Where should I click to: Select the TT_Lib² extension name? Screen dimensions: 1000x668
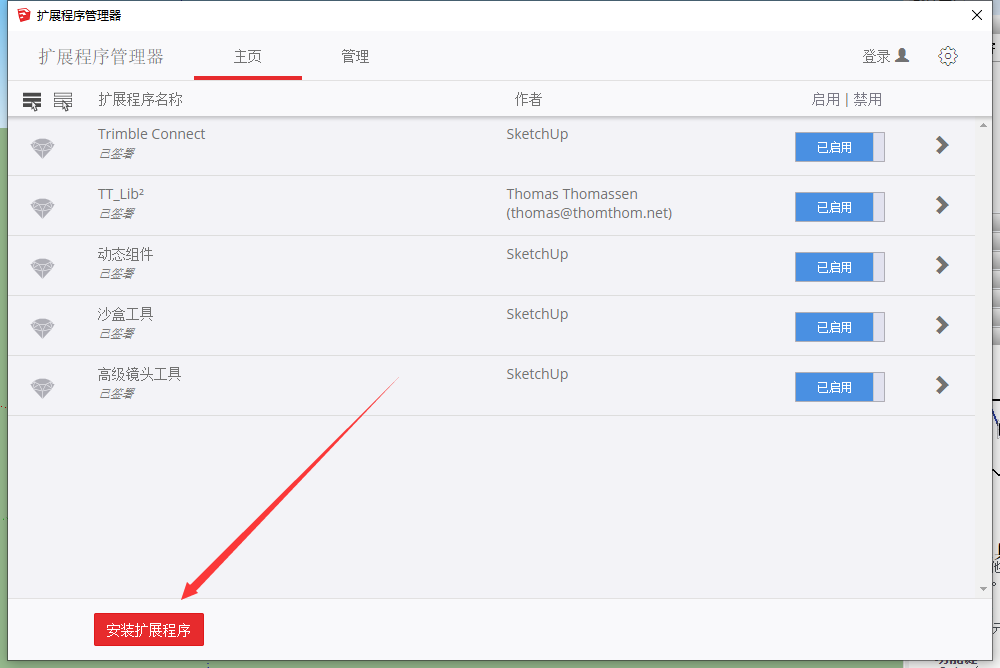pos(121,194)
